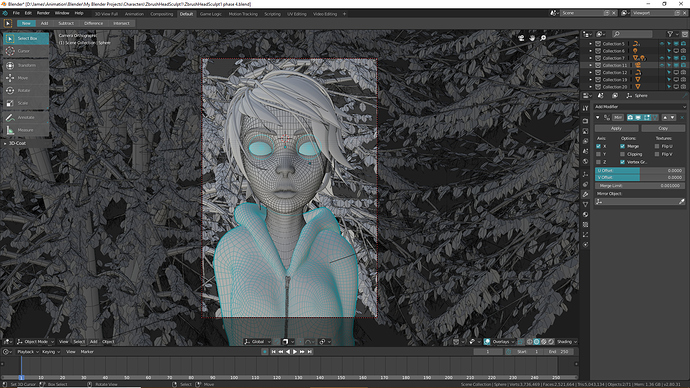Open the Shading dropdown
Image resolution: width=690 pixels, height=388 pixels.
(x=567, y=342)
